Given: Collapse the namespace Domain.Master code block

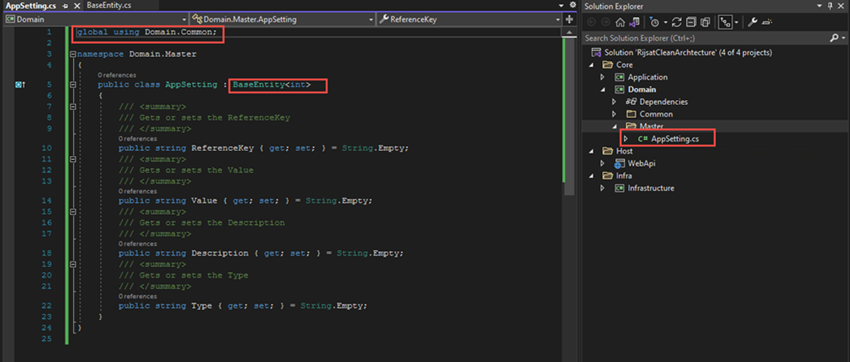Looking at the screenshot, I should tap(73, 54).
